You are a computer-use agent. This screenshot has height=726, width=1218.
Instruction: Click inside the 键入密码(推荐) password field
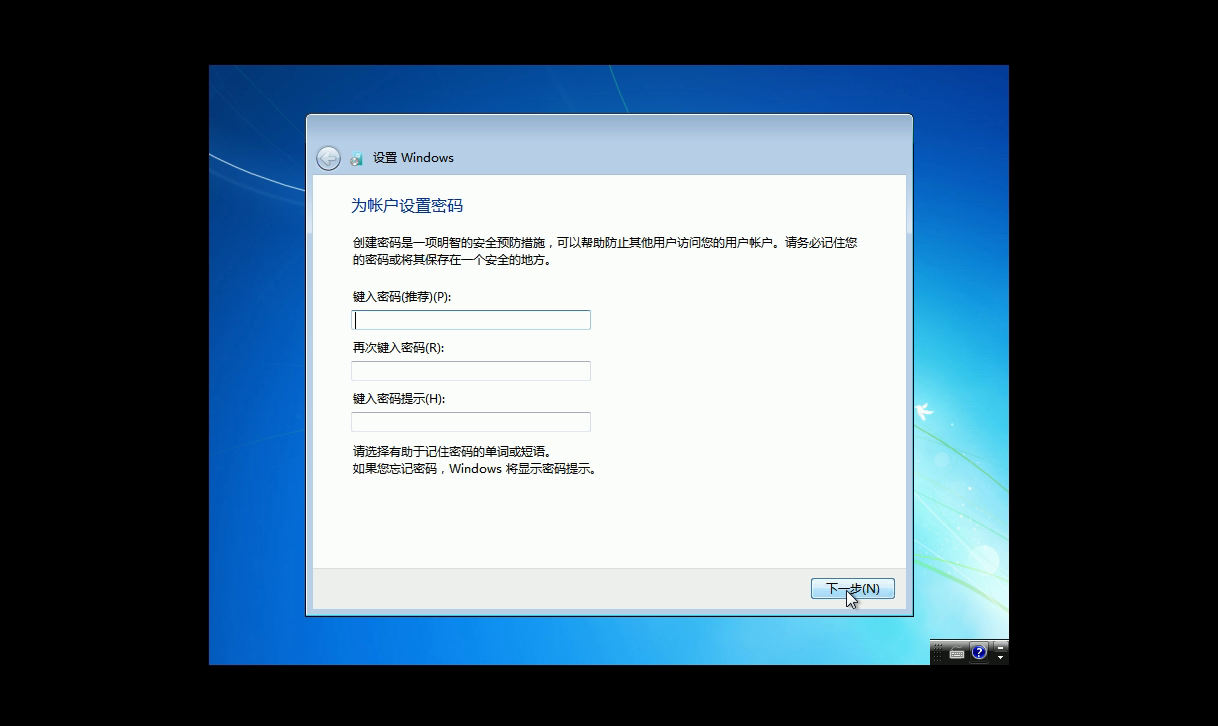click(x=470, y=319)
